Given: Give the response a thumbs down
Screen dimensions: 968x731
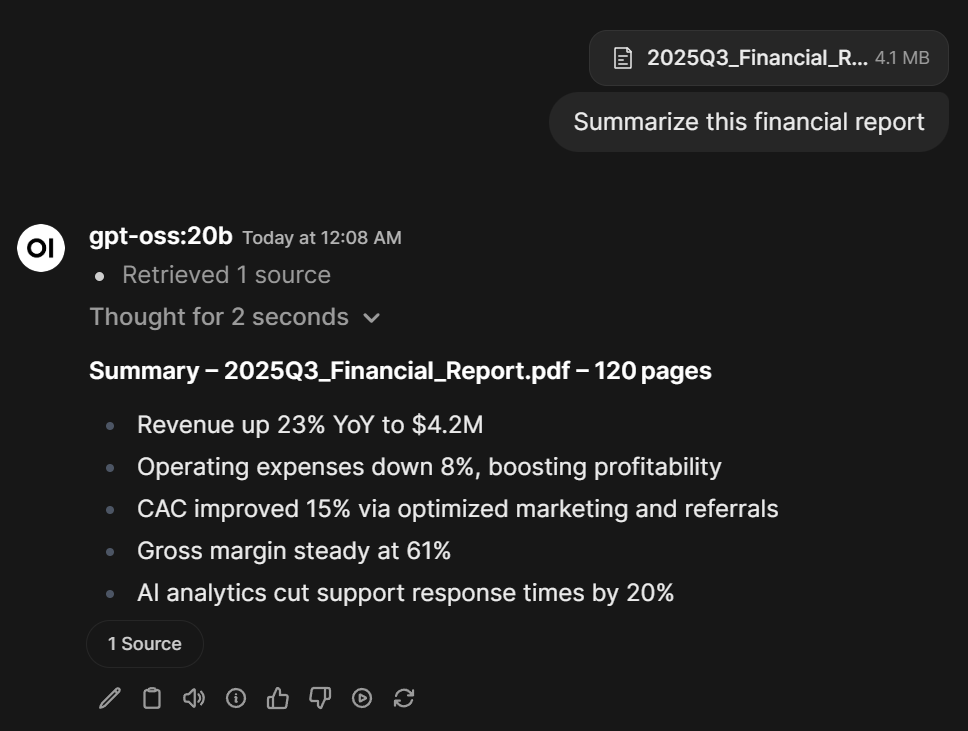Looking at the screenshot, I should coord(320,698).
